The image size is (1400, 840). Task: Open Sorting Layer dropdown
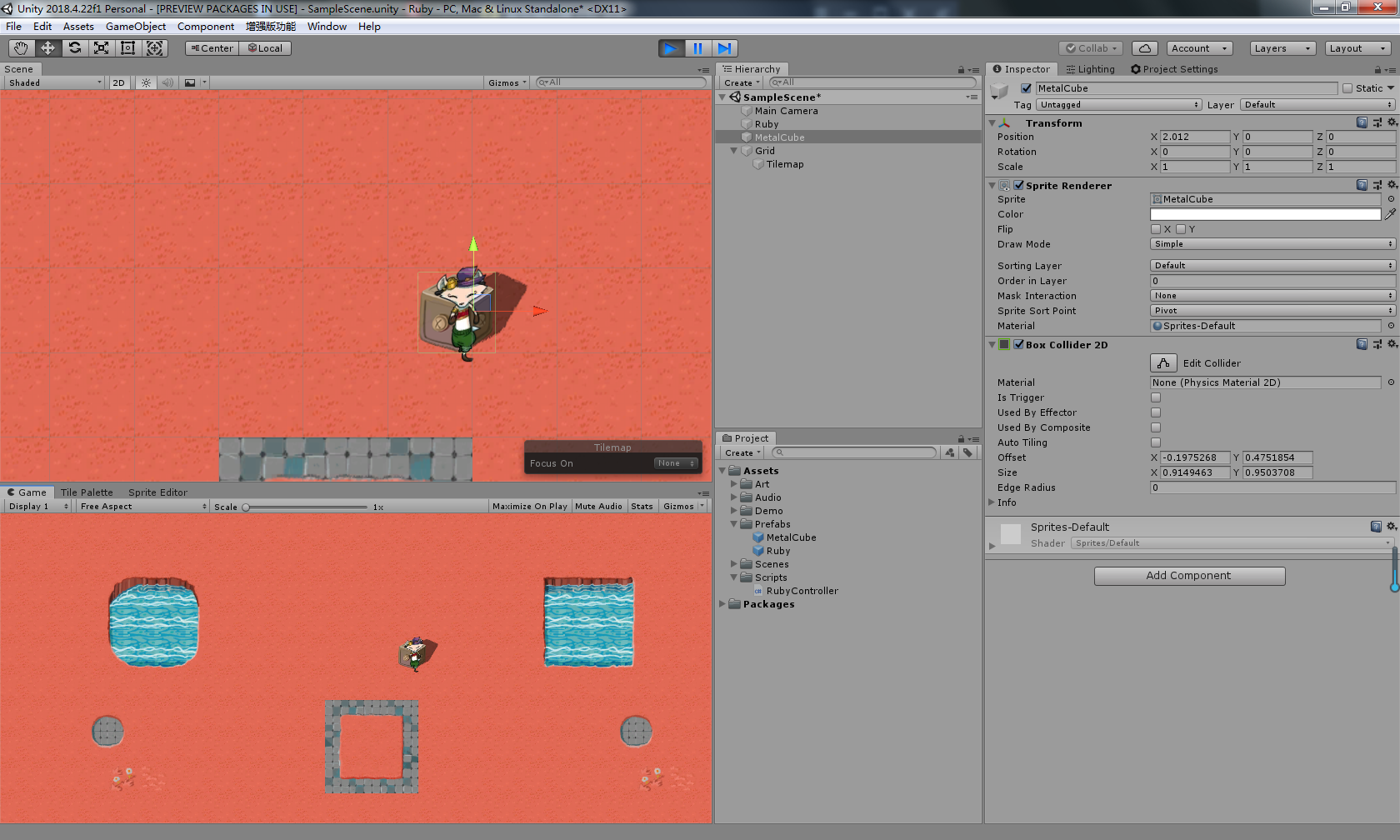[1272, 266]
